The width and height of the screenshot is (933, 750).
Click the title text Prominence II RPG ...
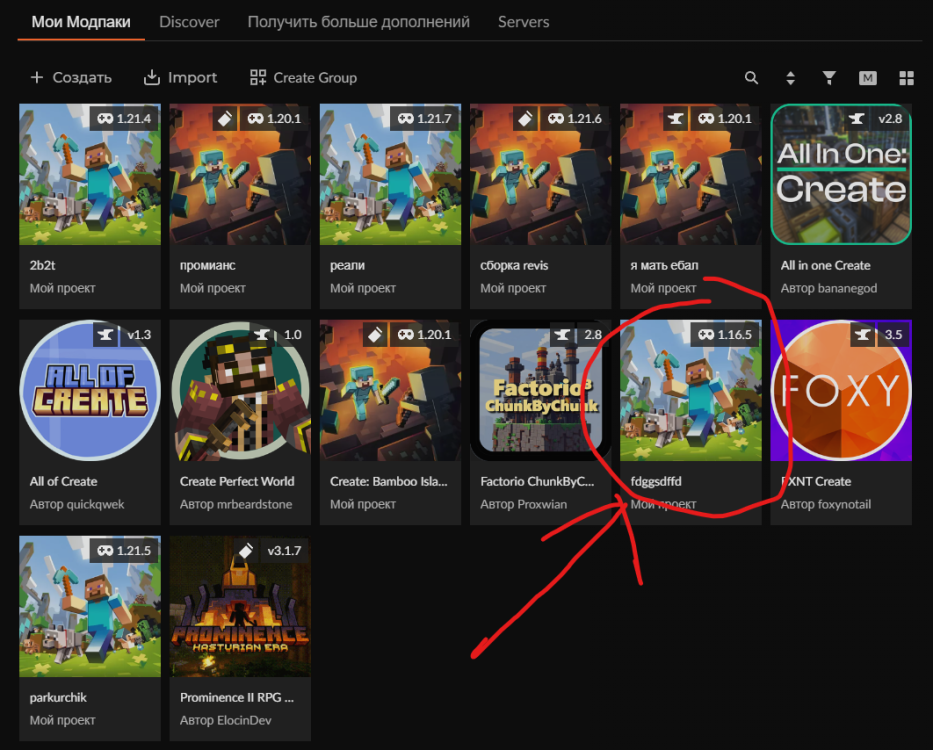[x=237, y=698]
